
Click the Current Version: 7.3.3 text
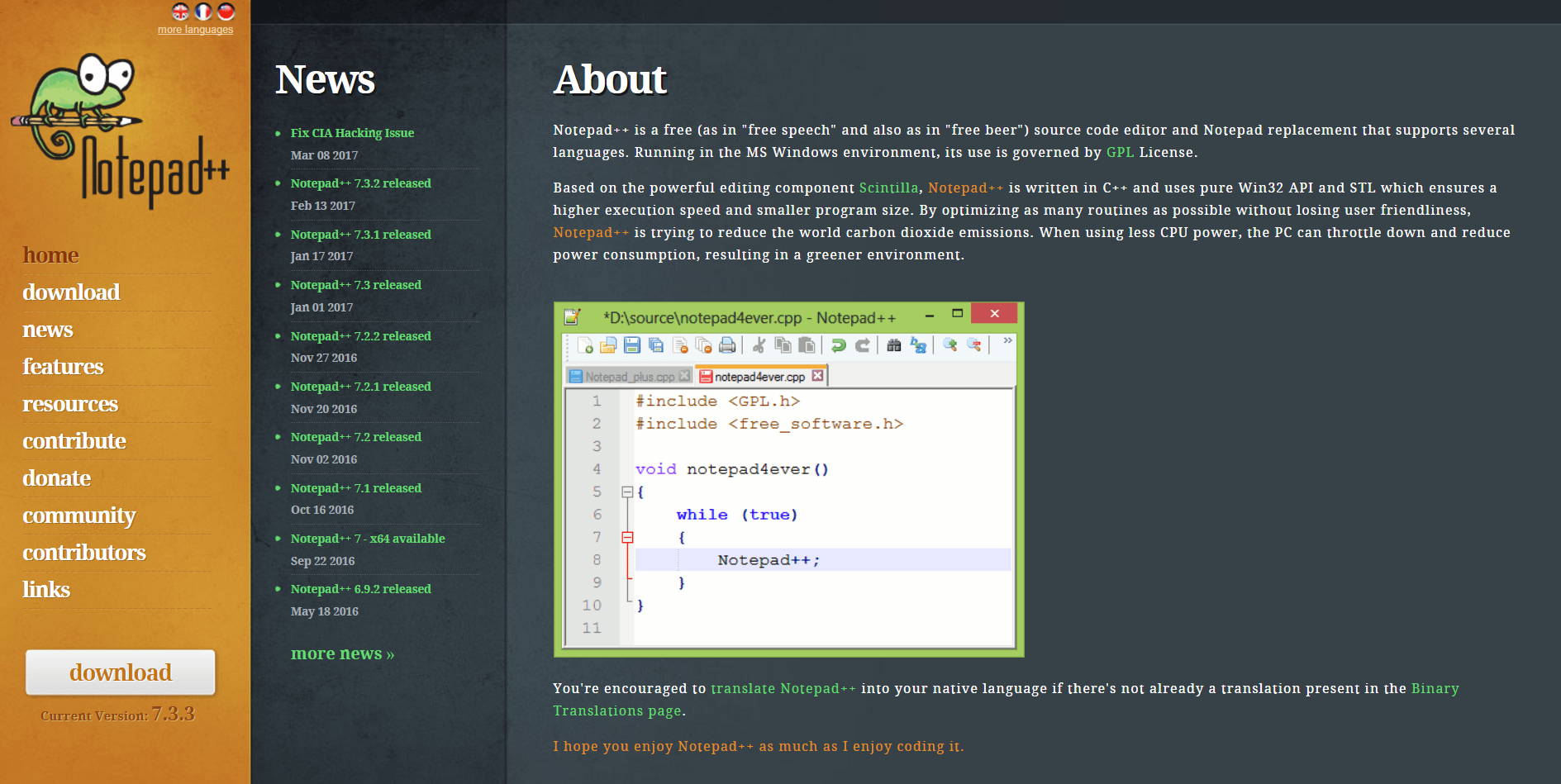(117, 715)
